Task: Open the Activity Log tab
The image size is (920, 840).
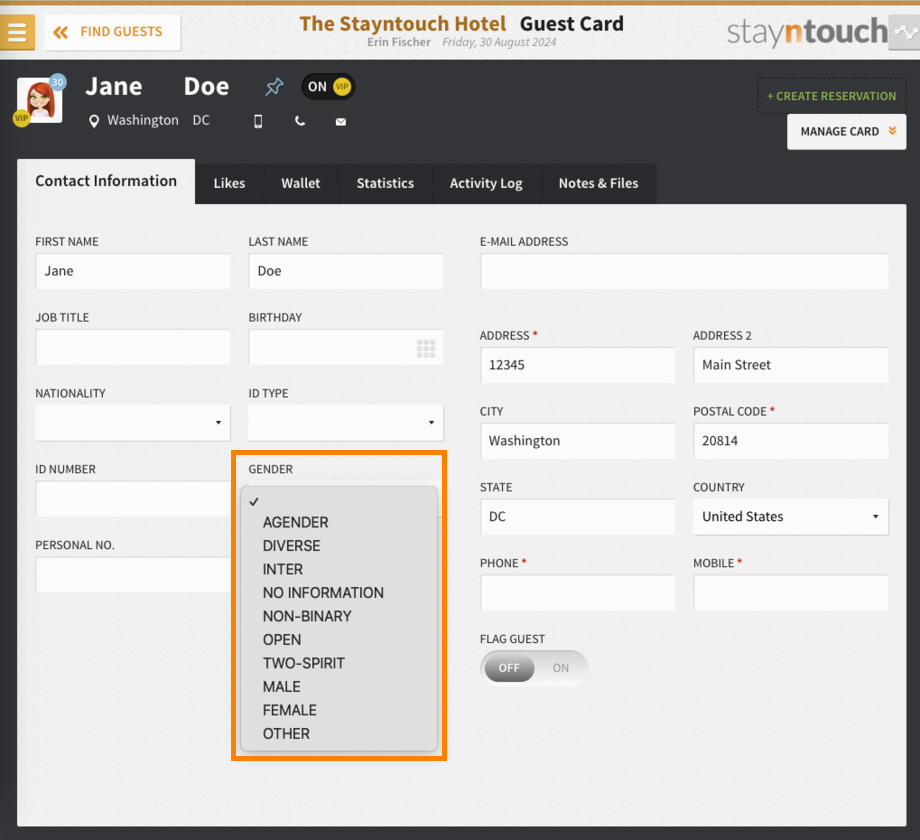Action: [x=486, y=184]
